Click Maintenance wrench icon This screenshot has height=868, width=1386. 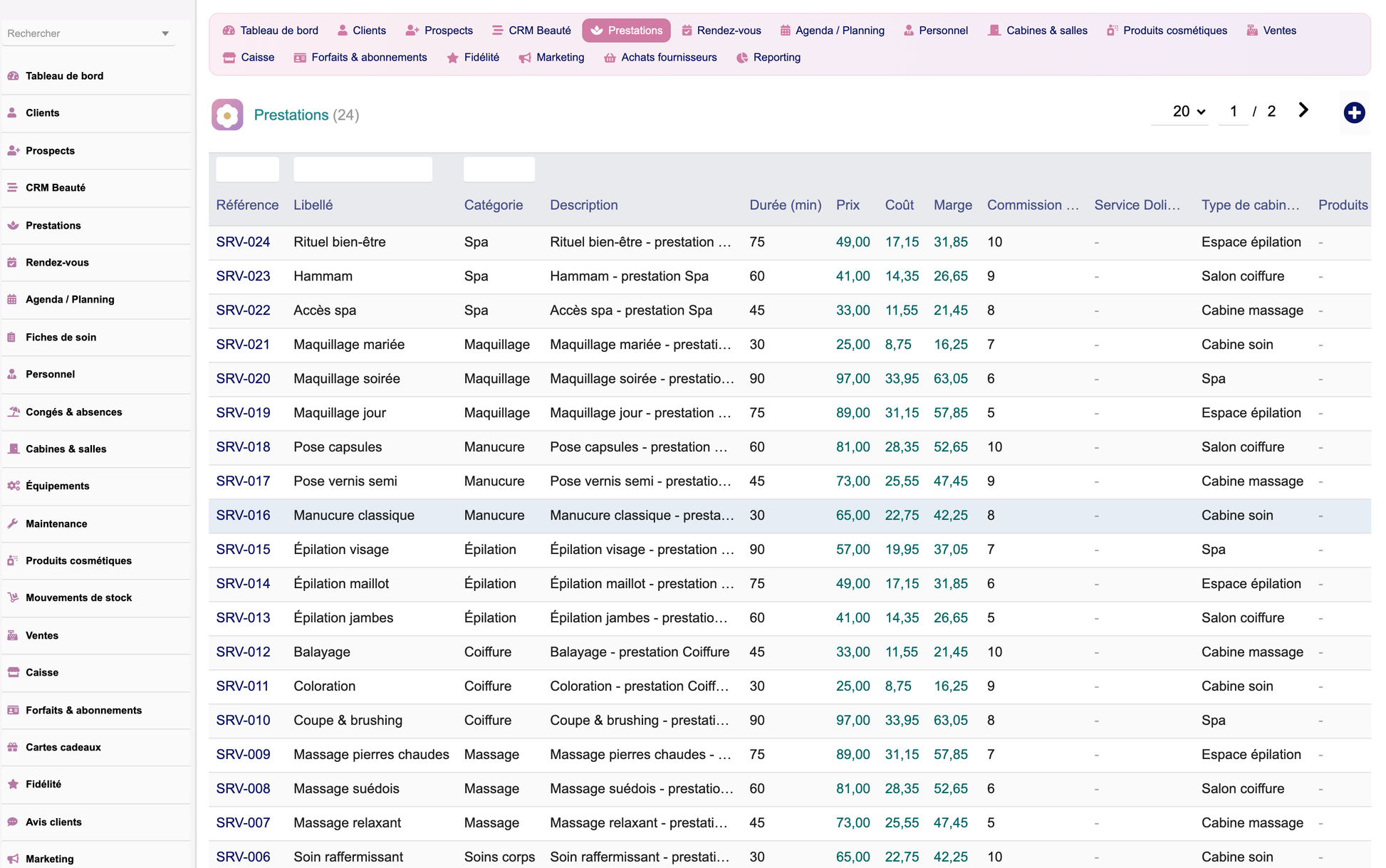click(x=12, y=523)
